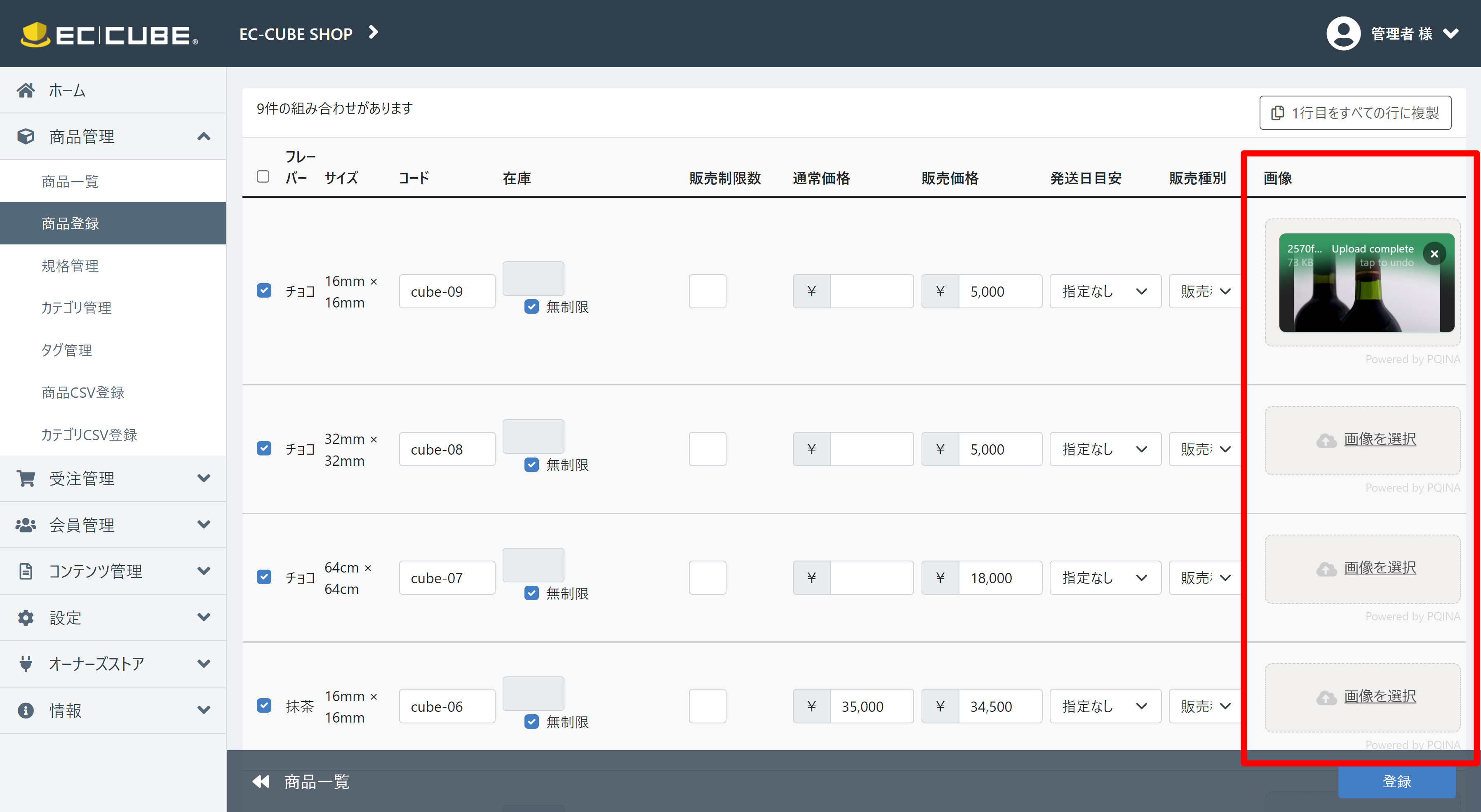Screen dimensions: 1481x812
Task: Click the plug icon for オーナーズストア
Action: (26, 664)
